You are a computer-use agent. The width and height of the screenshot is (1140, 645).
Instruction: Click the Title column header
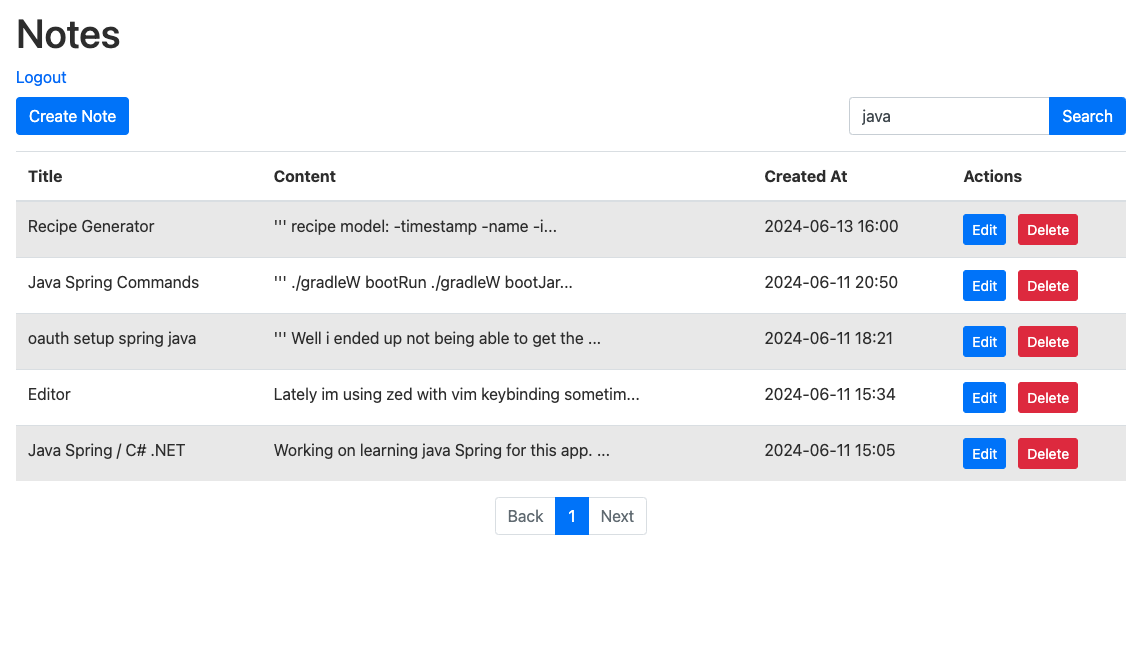[45, 176]
